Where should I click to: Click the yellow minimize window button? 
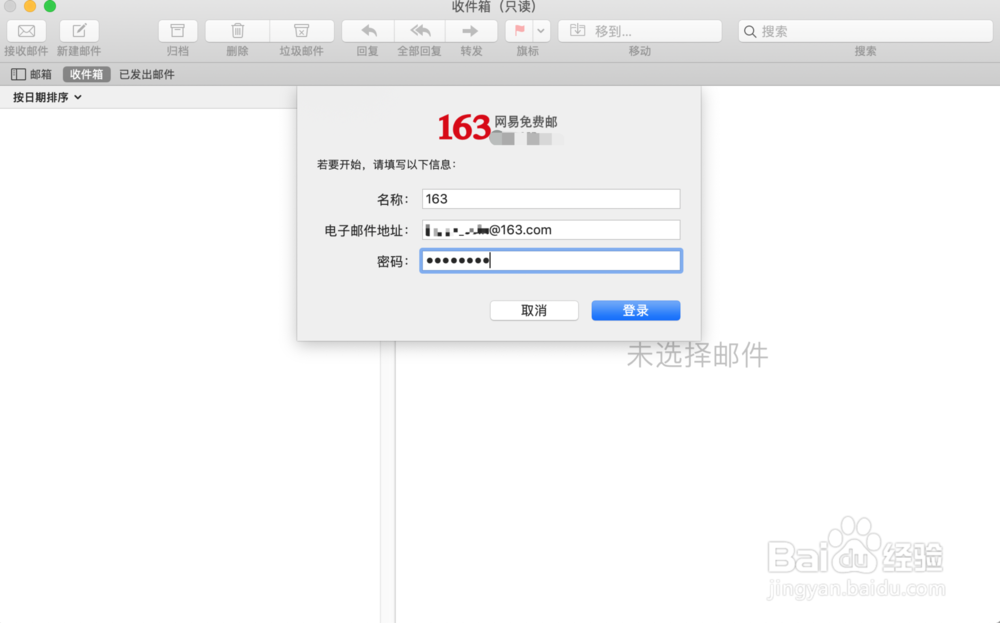30,6
